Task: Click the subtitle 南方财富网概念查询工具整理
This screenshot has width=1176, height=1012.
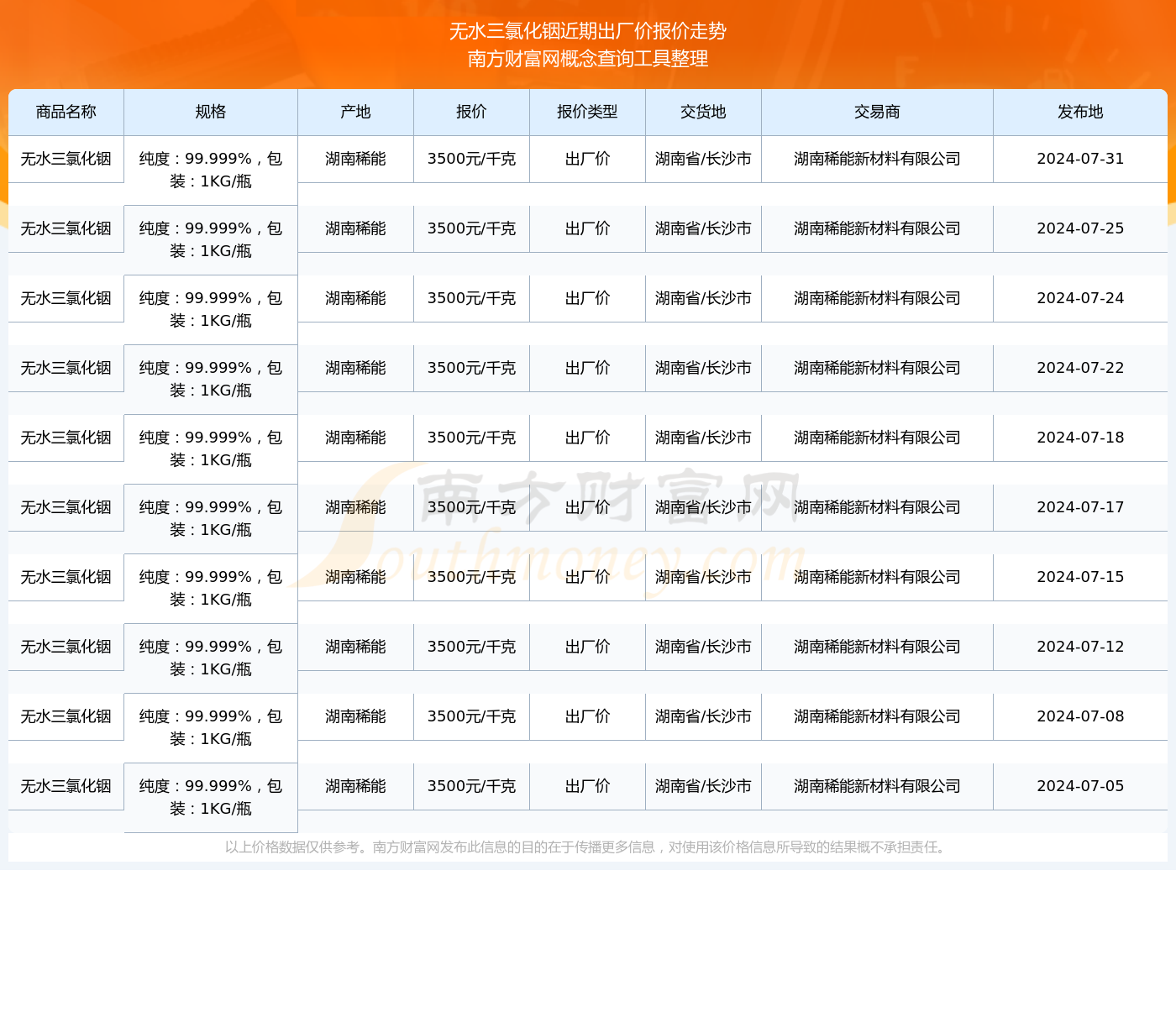Action: coord(588,59)
